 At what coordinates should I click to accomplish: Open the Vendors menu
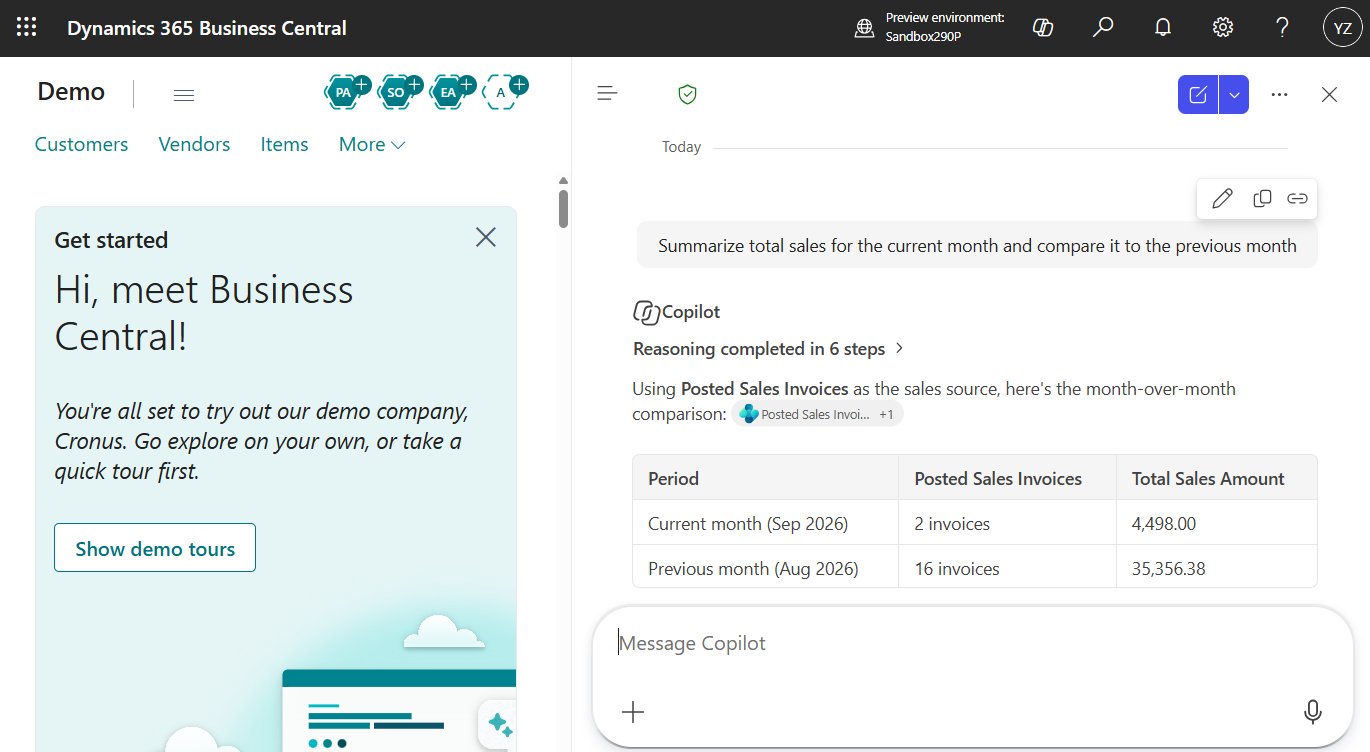pos(194,145)
